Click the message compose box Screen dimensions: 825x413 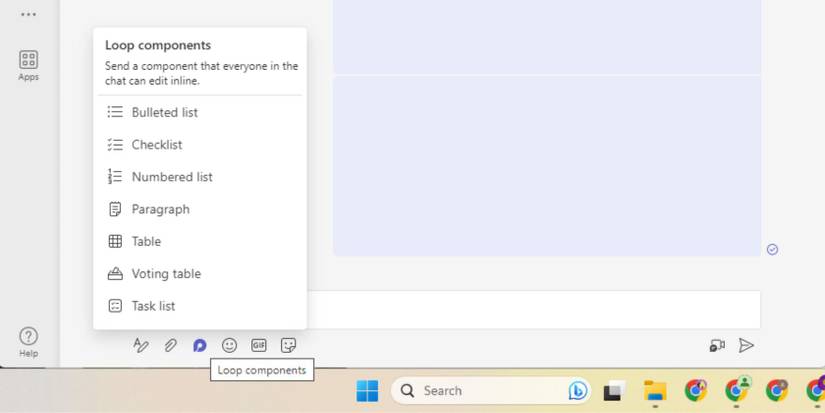pos(534,310)
